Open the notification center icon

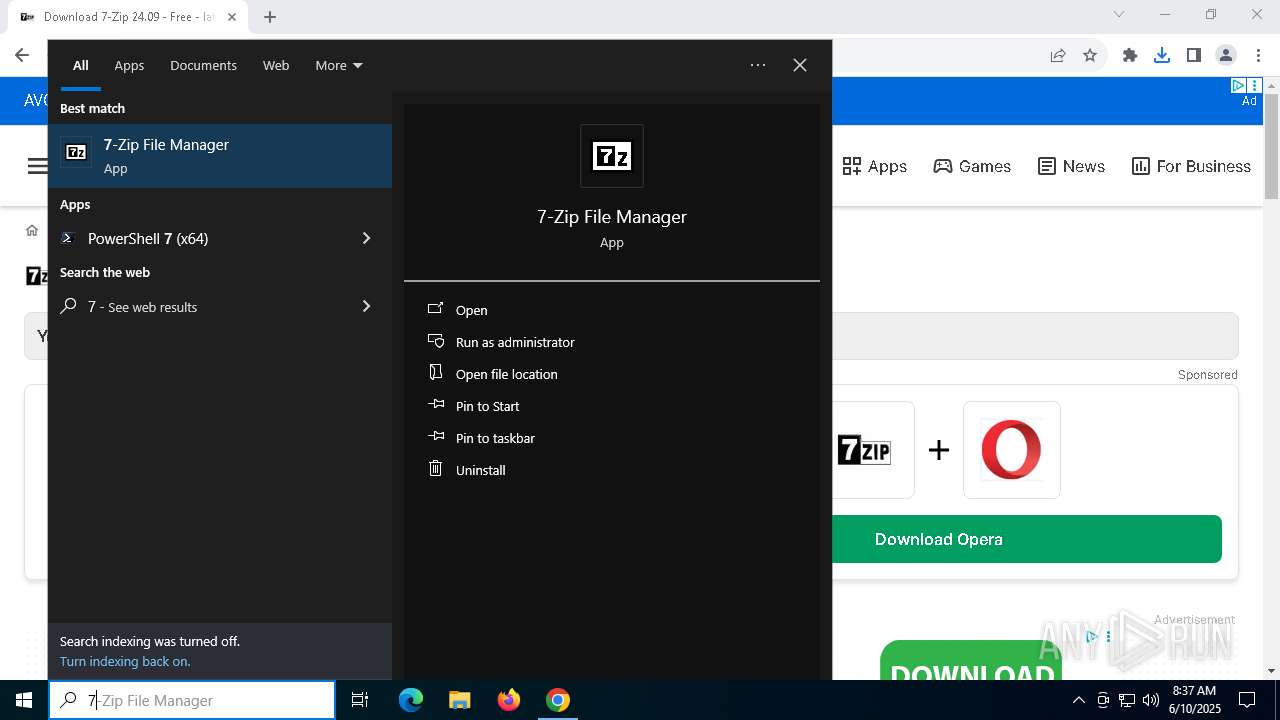(1247, 700)
